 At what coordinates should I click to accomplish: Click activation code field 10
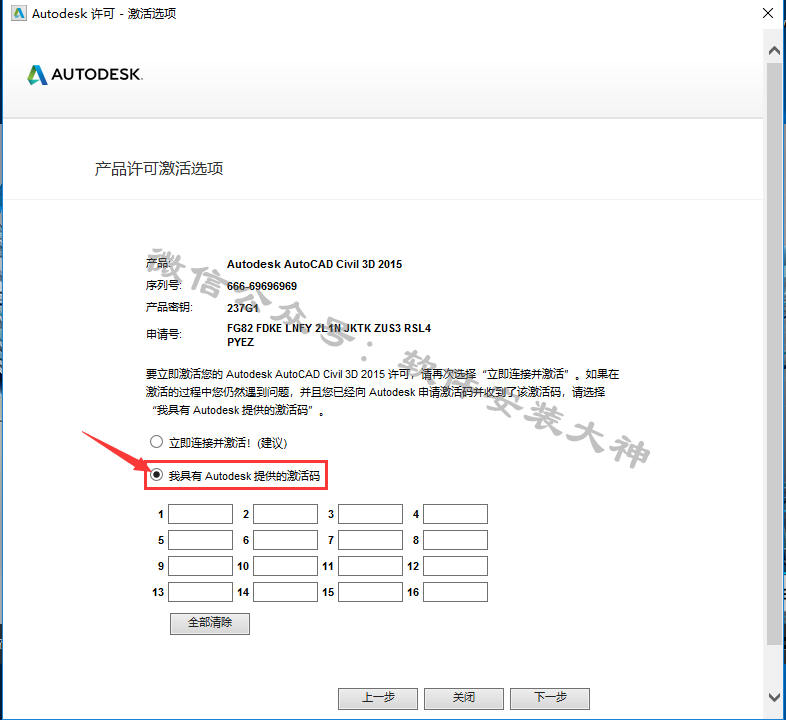click(x=285, y=566)
